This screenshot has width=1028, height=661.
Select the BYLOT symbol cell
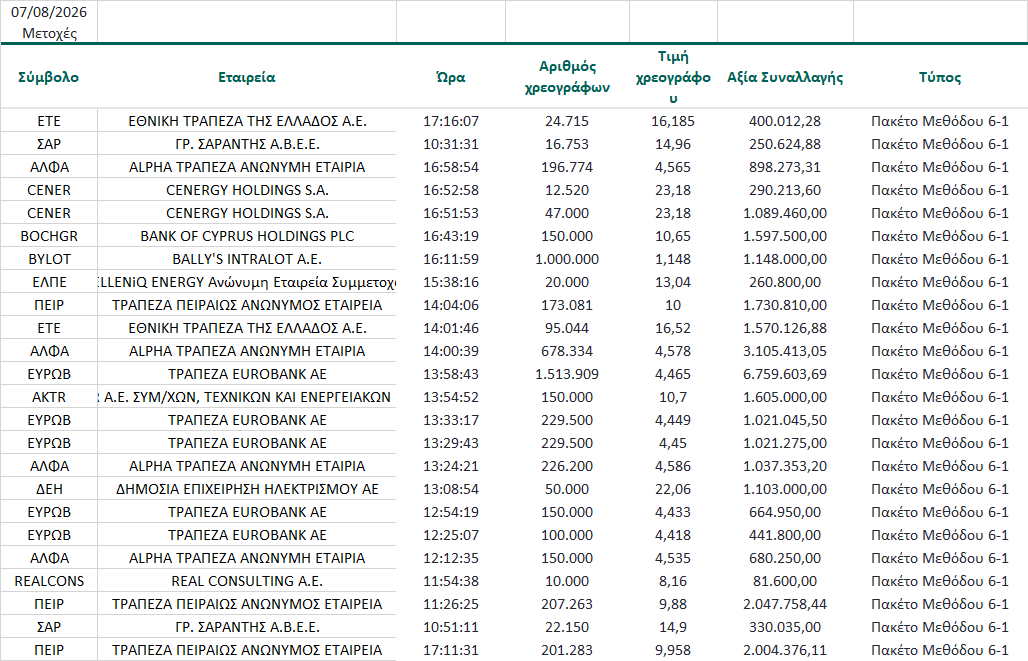pos(49,259)
